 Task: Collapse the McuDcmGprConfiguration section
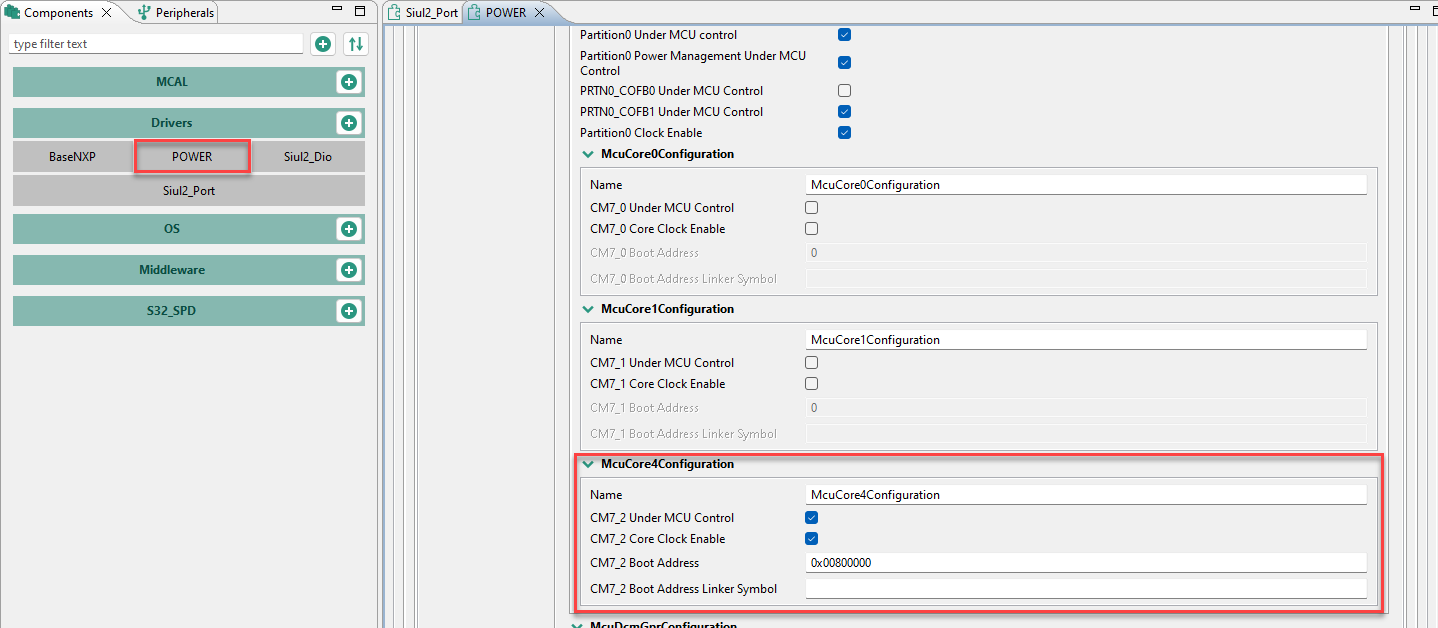[577, 624]
